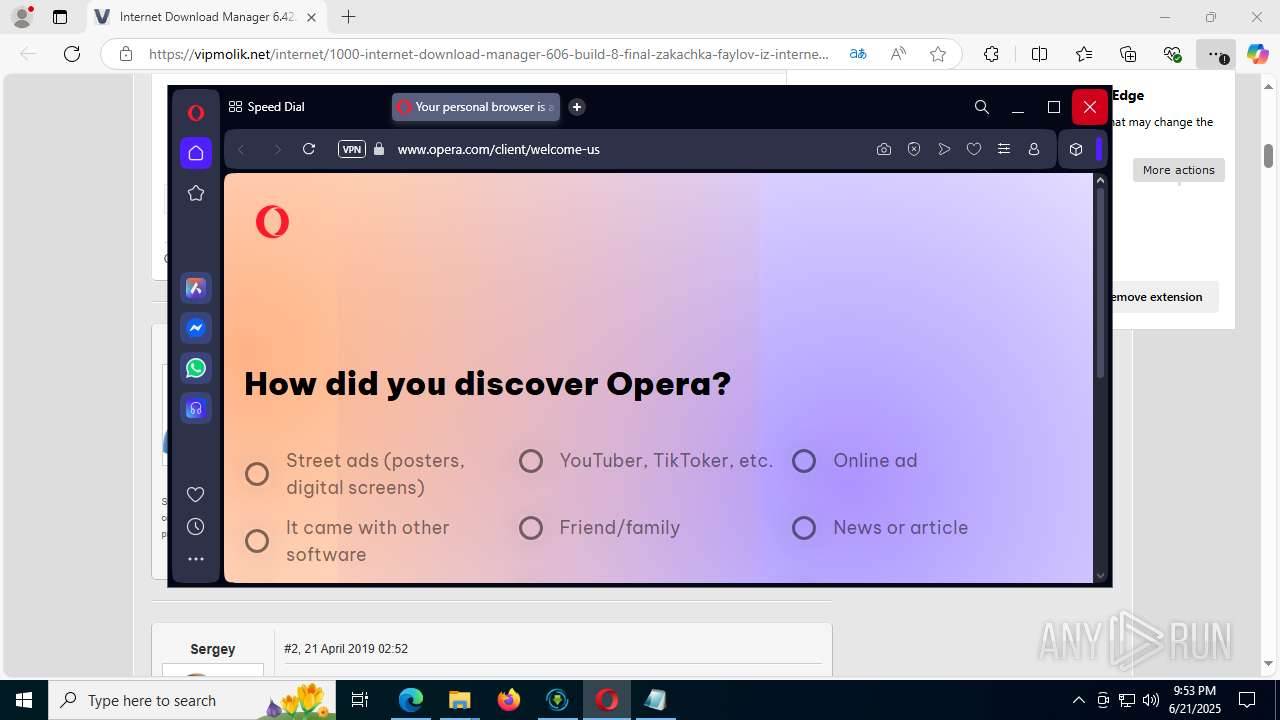This screenshot has height=720, width=1280.
Task: Select 'Street ads (posters, digital screens)' option
Action: [257, 474]
